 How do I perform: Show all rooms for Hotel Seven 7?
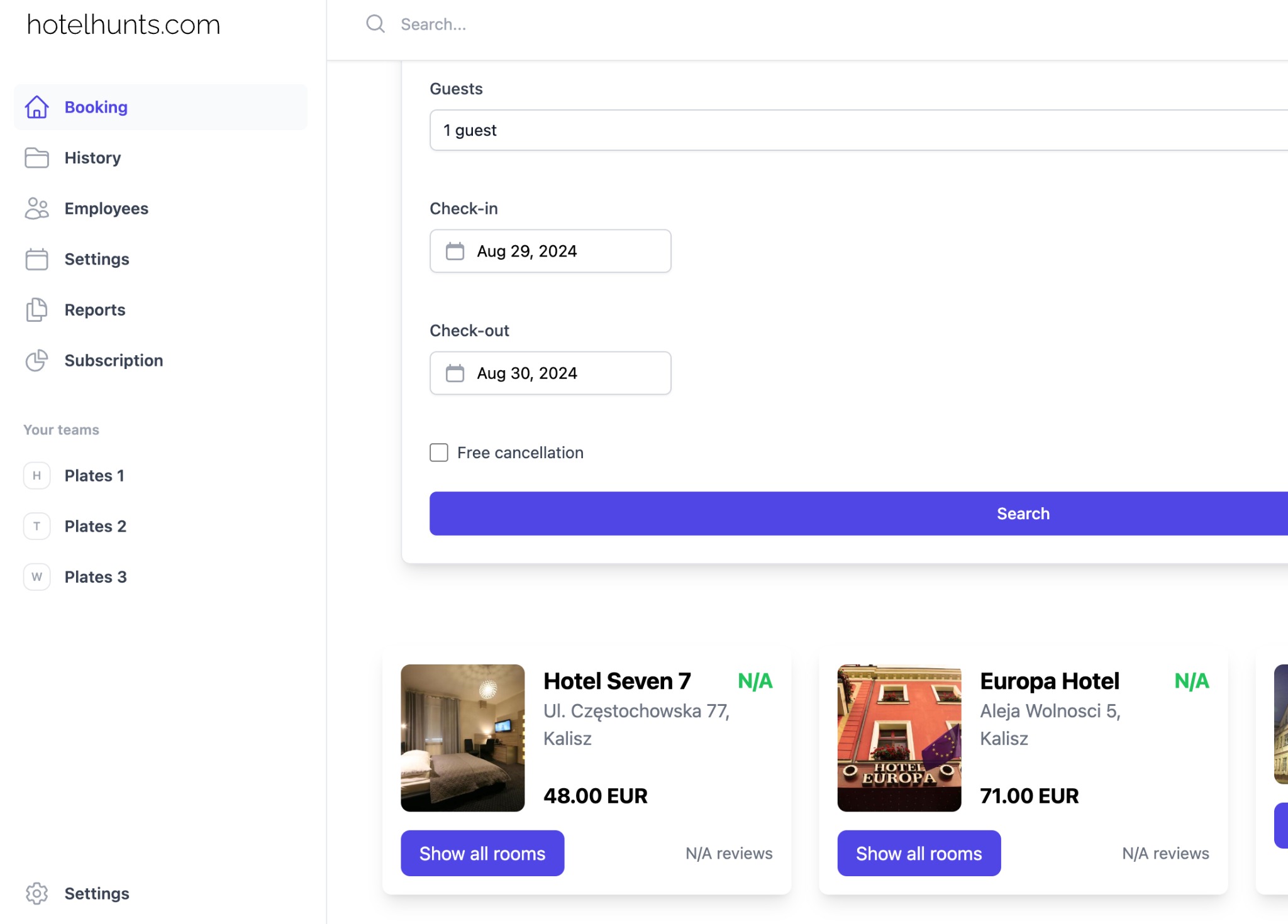click(482, 853)
